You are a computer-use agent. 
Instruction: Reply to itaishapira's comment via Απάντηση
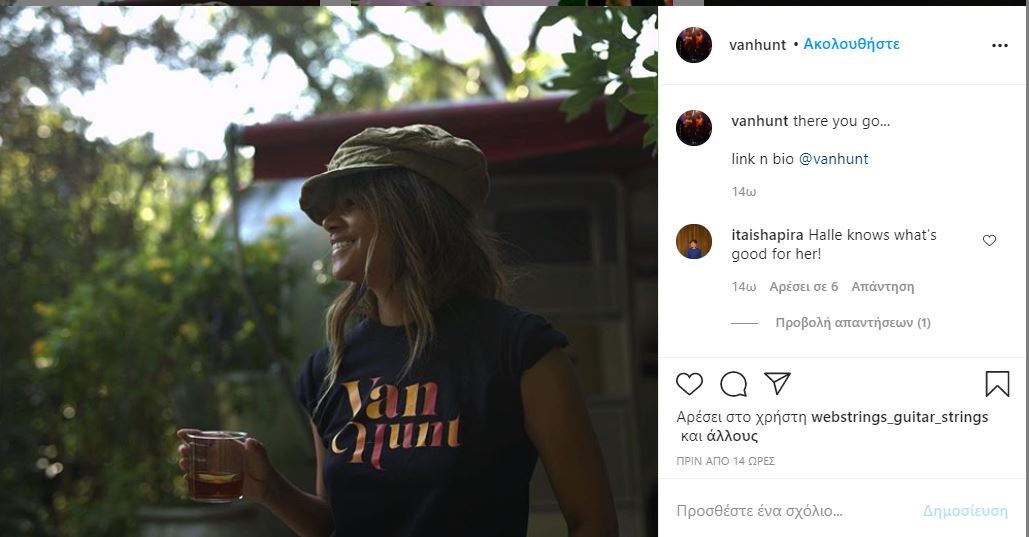point(882,287)
